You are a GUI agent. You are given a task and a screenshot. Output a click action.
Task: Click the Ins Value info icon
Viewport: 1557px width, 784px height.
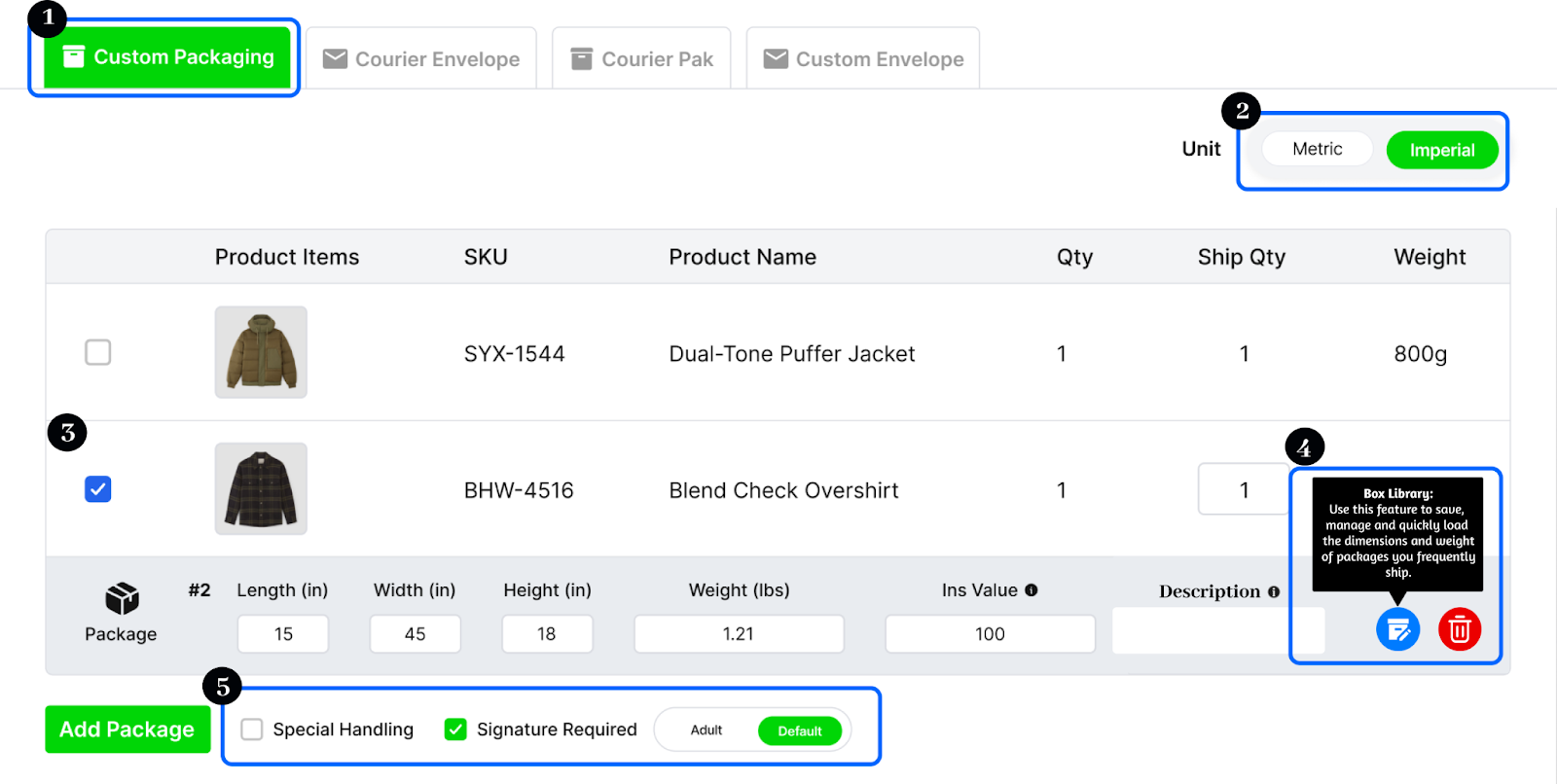coord(1032,590)
